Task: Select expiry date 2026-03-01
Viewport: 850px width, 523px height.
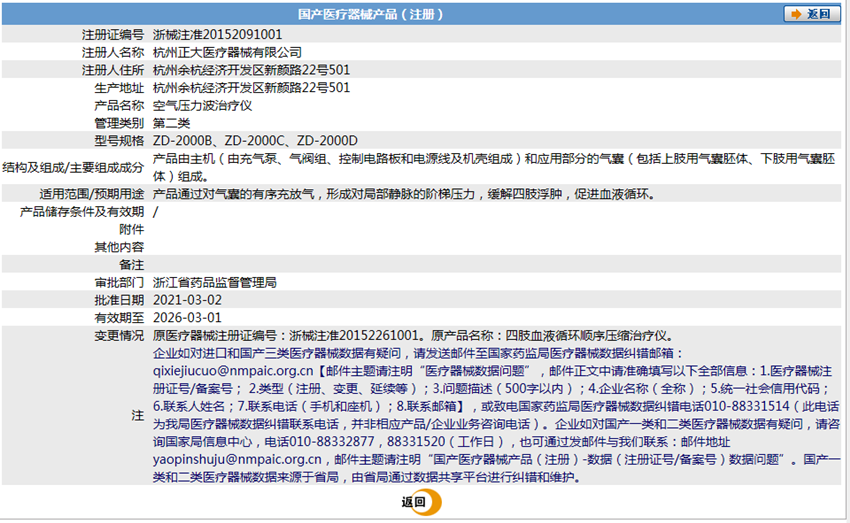Action: (x=187, y=318)
